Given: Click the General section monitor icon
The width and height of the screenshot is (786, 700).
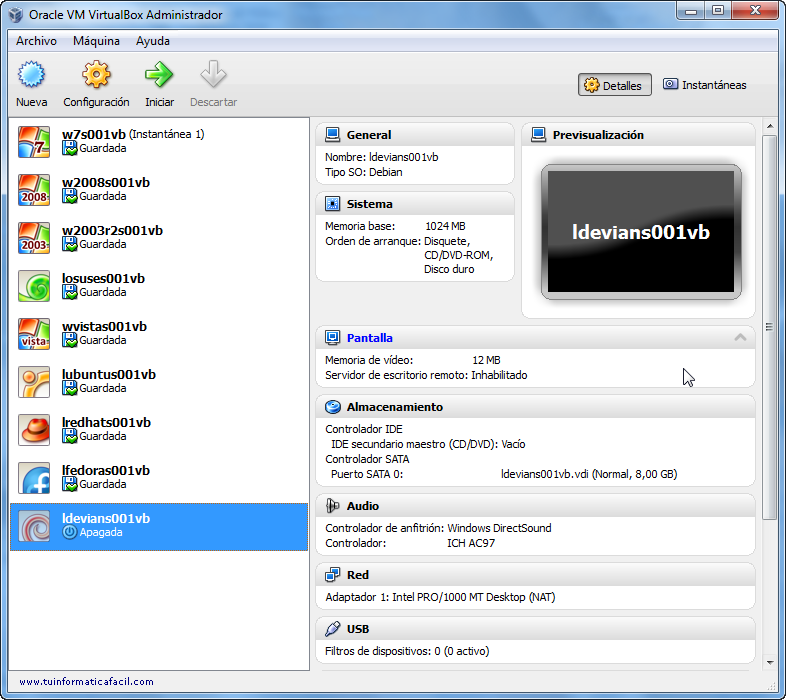Looking at the screenshot, I should [x=332, y=134].
